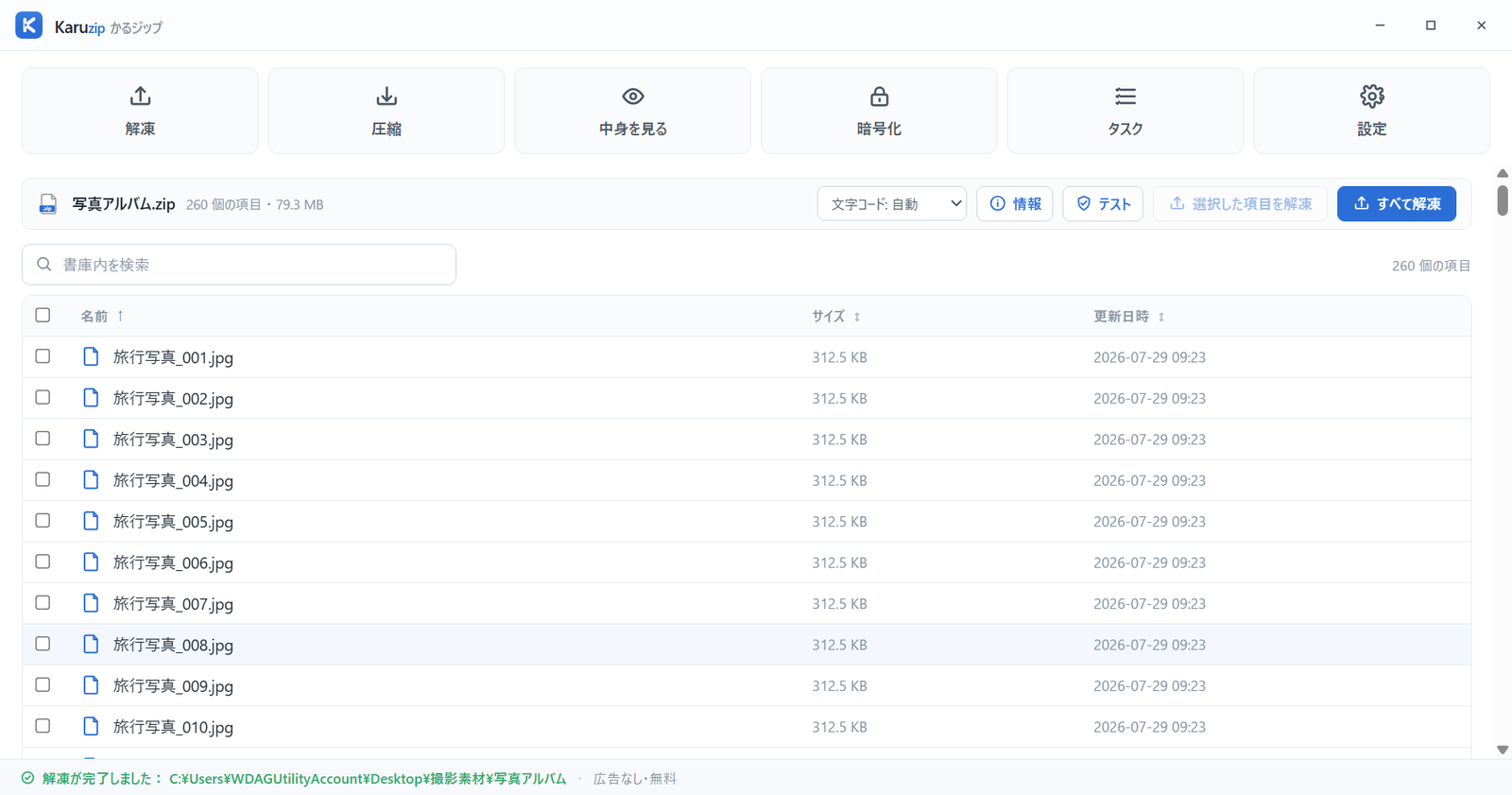The width and height of the screenshot is (1512, 795).
Task: Go to the タスク tab
Action: (x=1125, y=111)
